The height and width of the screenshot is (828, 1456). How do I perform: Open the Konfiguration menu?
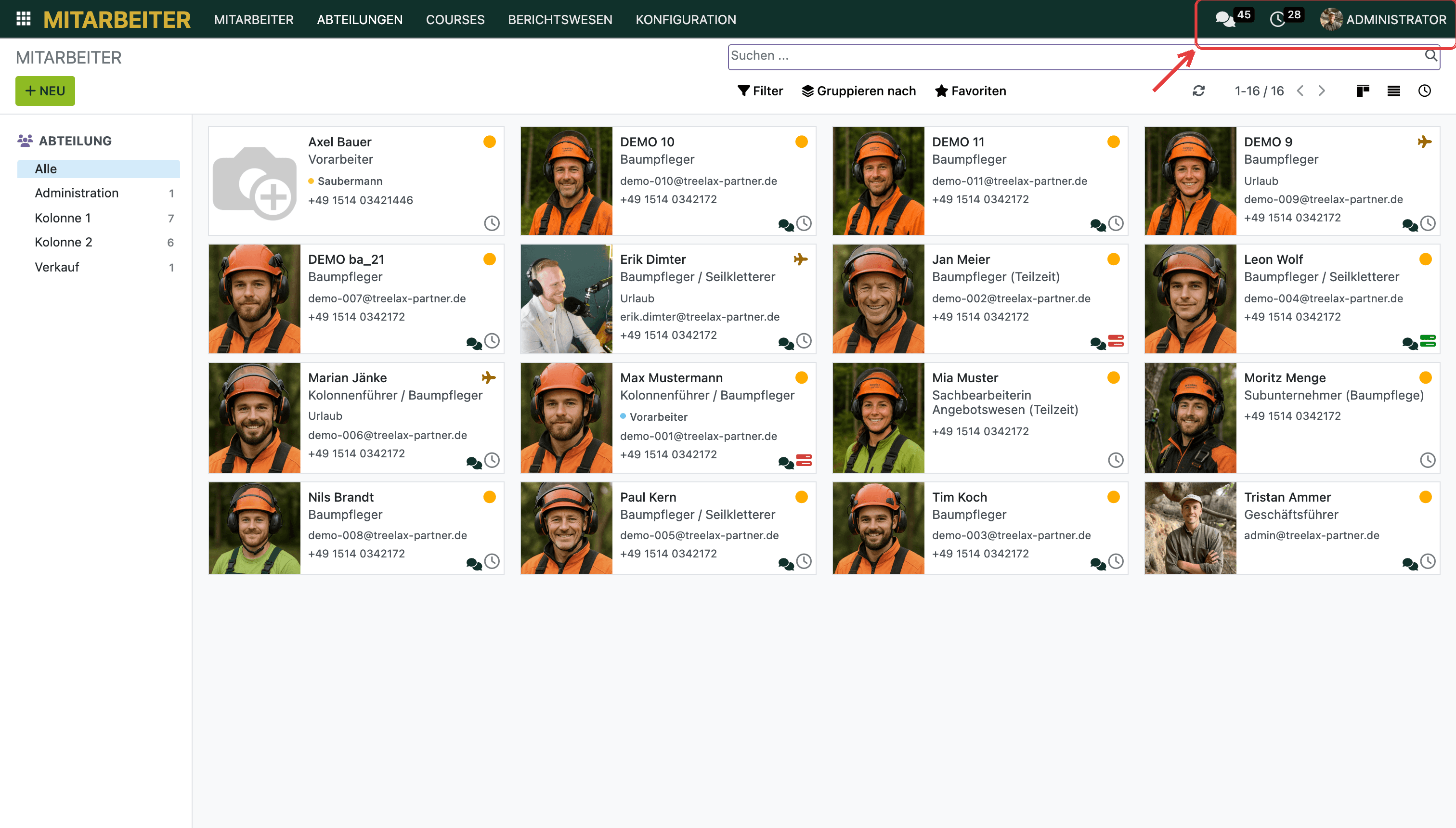686,19
